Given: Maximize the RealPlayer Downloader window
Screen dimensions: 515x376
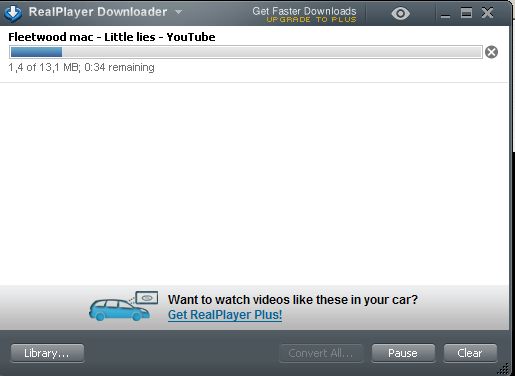Looking at the screenshot, I should point(466,13).
